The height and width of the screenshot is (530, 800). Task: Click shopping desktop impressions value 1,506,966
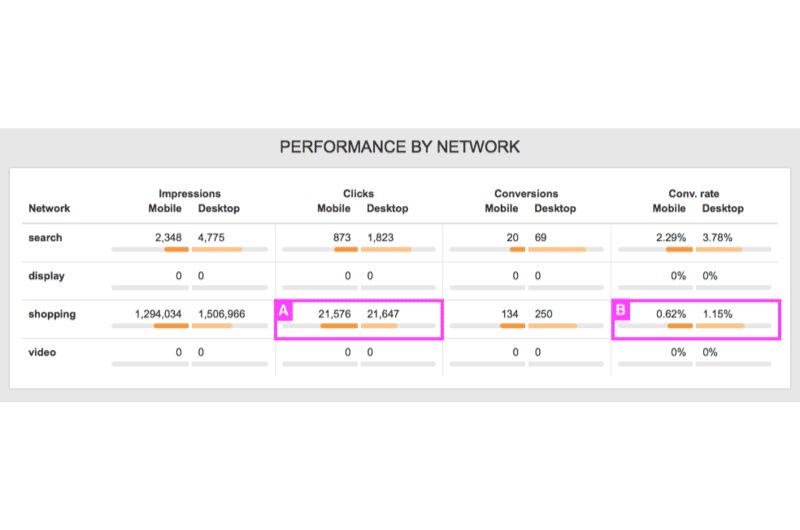coord(221,314)
